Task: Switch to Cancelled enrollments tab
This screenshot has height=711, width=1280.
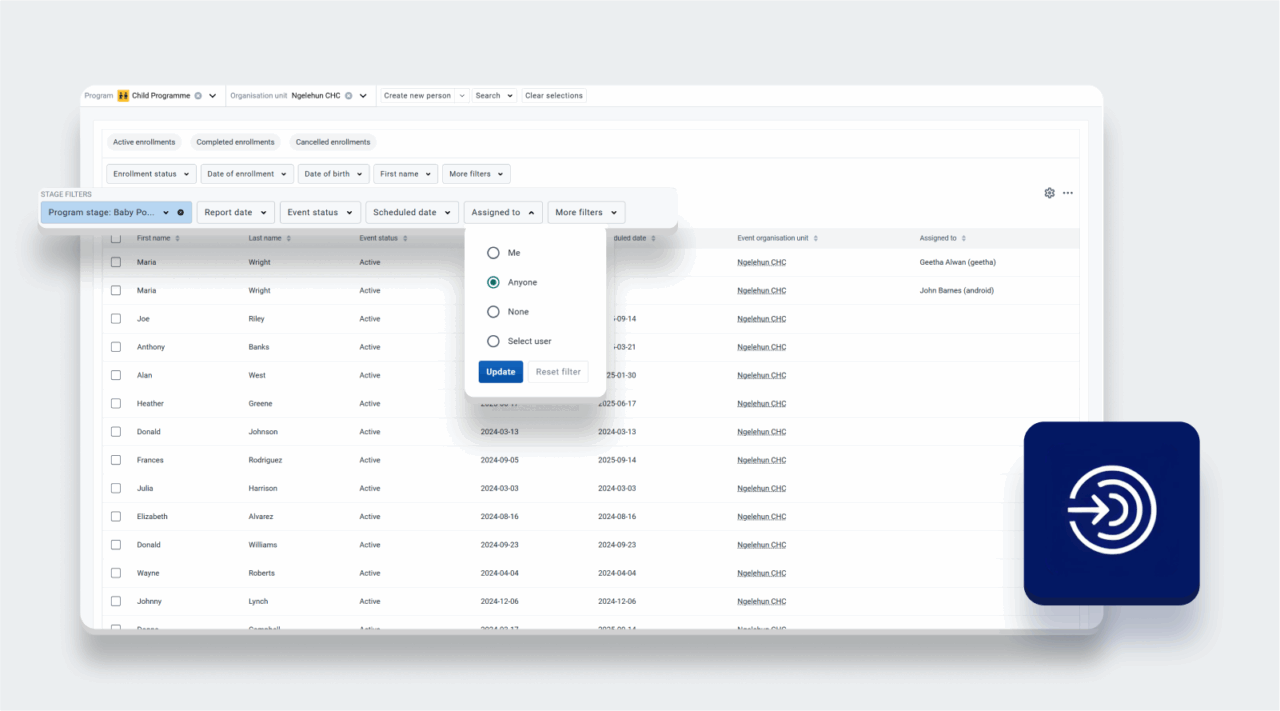Action: point(333,142)
